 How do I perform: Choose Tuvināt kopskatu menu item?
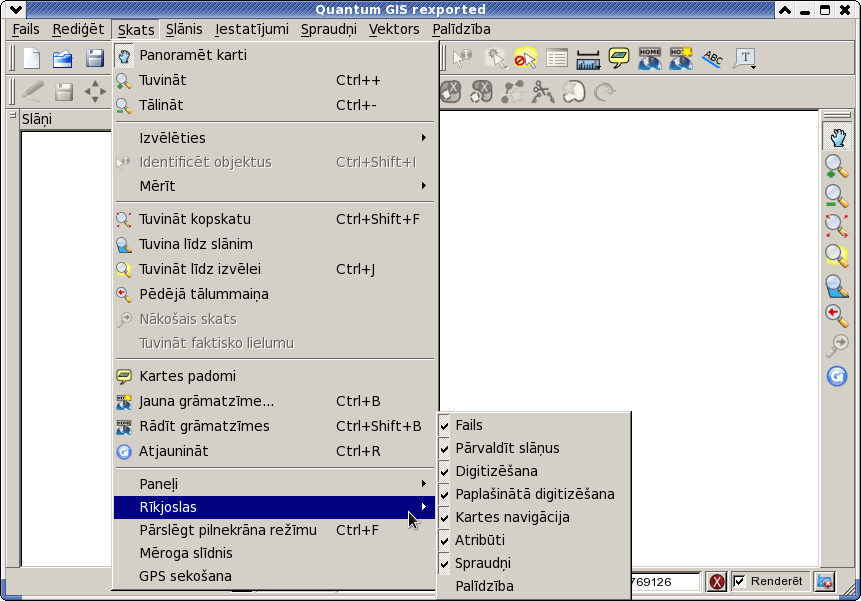click(x=275, y=219)
